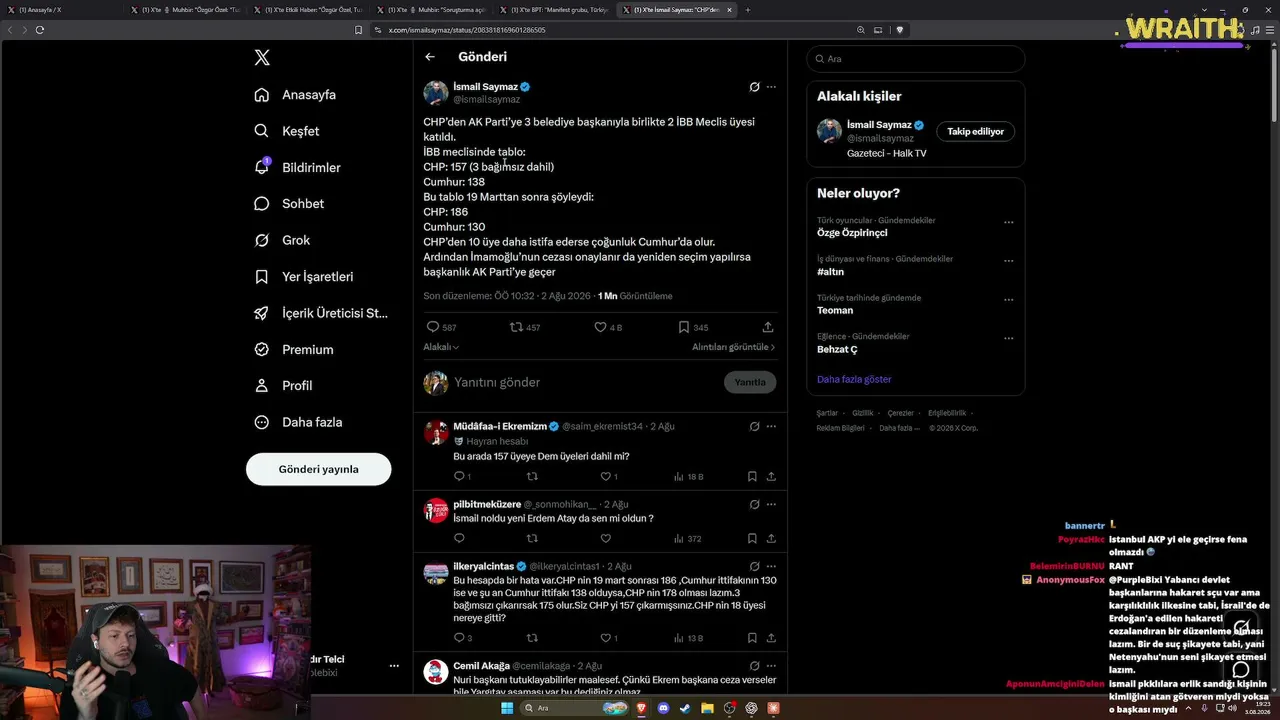The height and width of the screenshot is (720, 1280).
Task: Open Yer İşaretleri bookmarks
Action: [303, 277]
